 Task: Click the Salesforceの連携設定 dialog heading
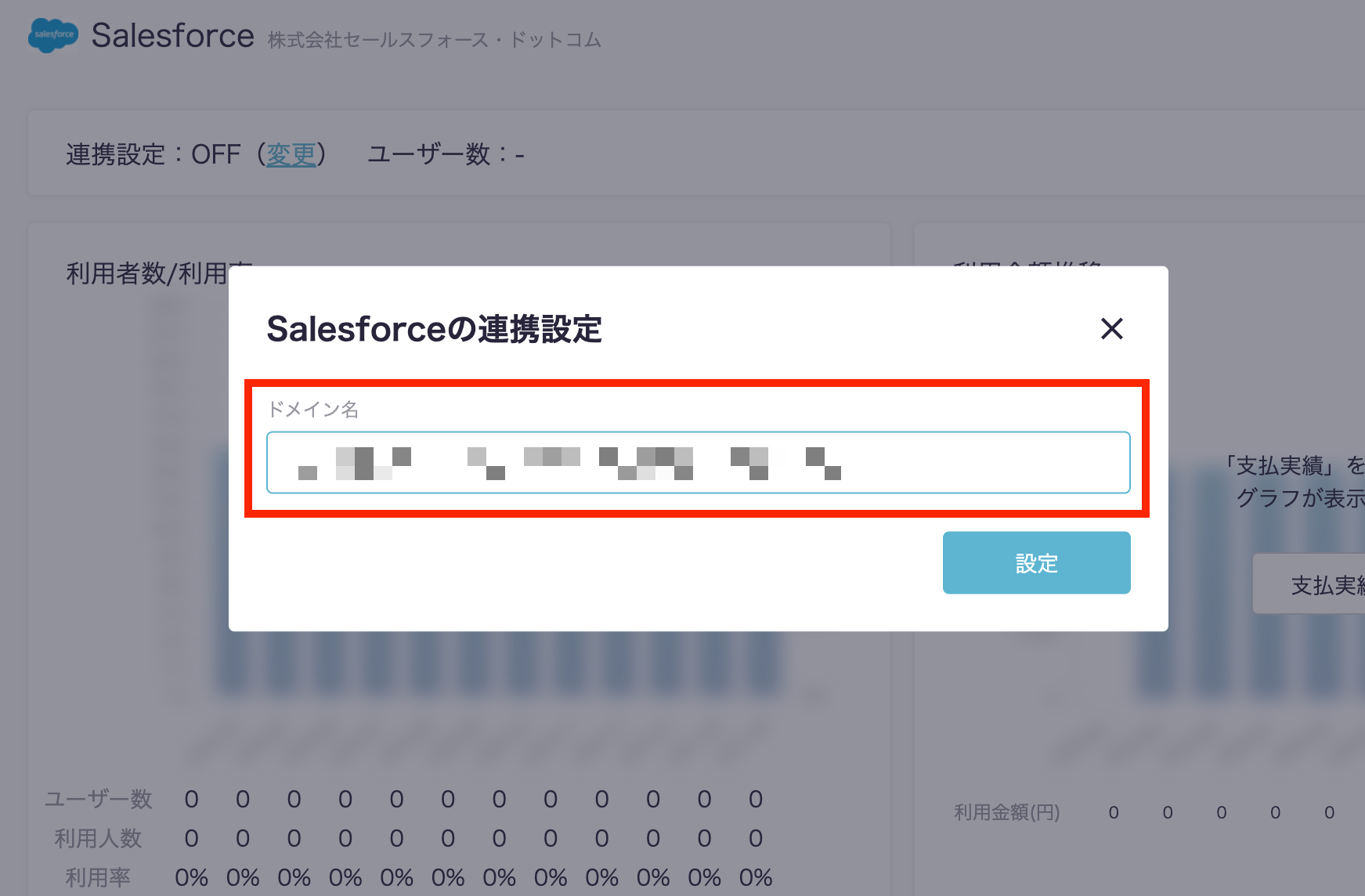pyautogui.click(x=434, y=329)
